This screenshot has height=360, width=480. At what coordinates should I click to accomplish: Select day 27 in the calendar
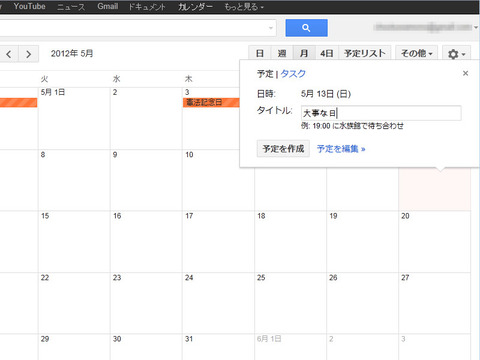tap(434, 303)
